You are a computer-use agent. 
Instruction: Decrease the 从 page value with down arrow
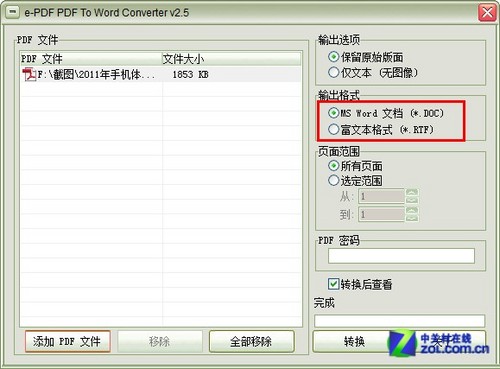coord(412,200)
